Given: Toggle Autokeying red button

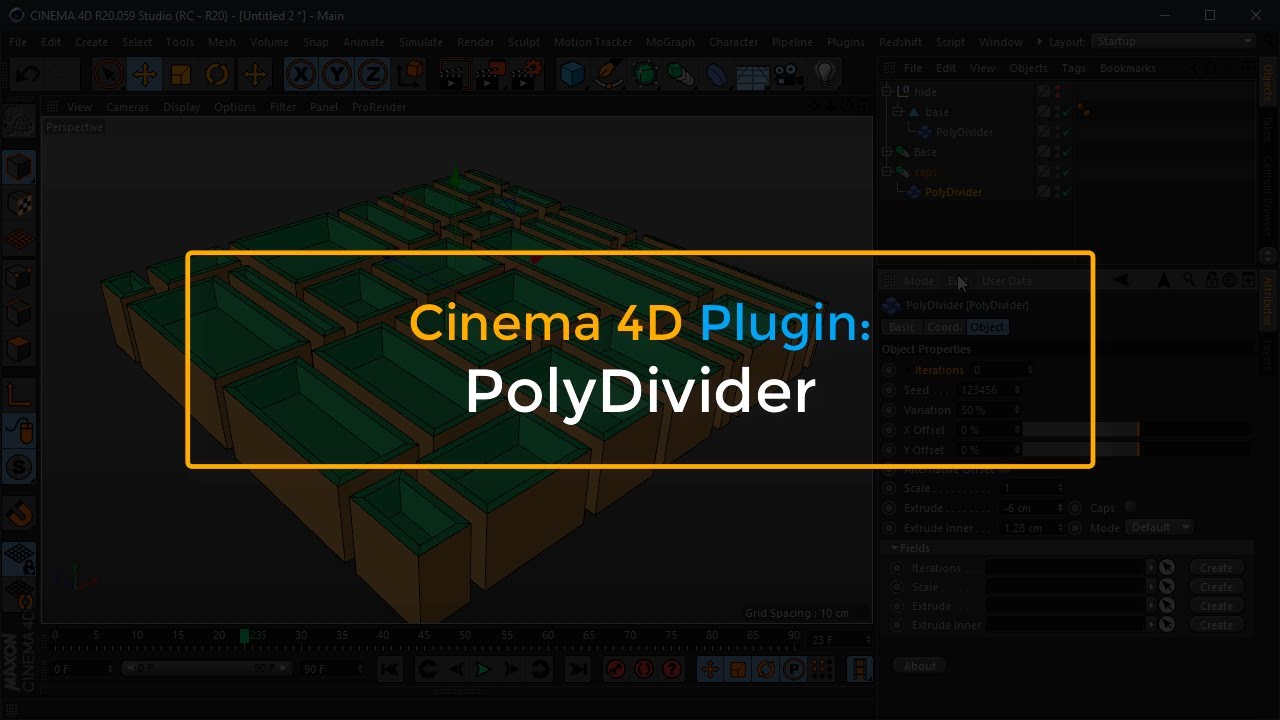Looking at the screenshot, I should tap(644, 669).
